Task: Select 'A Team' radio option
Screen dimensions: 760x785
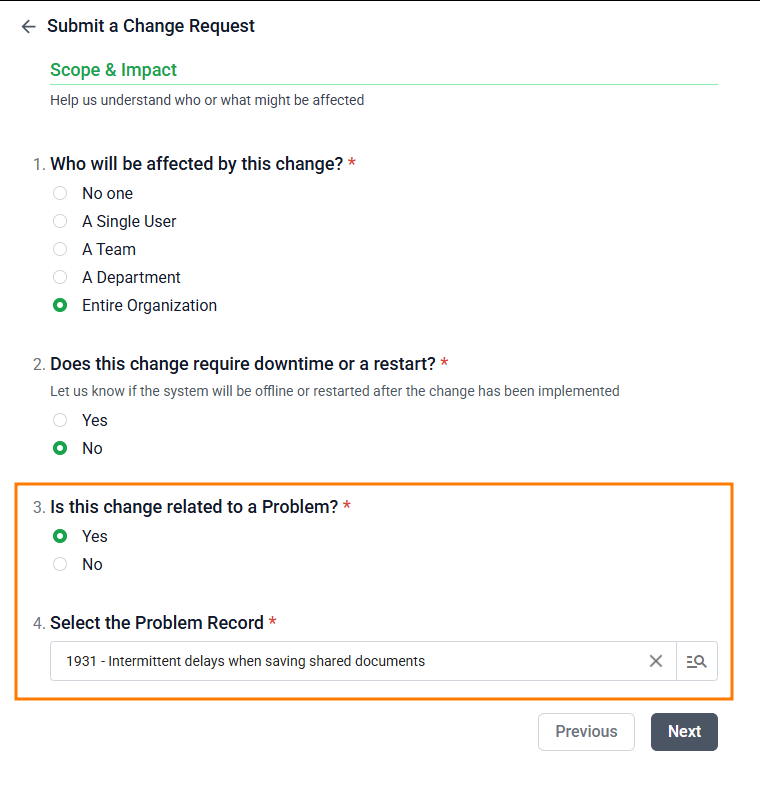Action: 60,249
